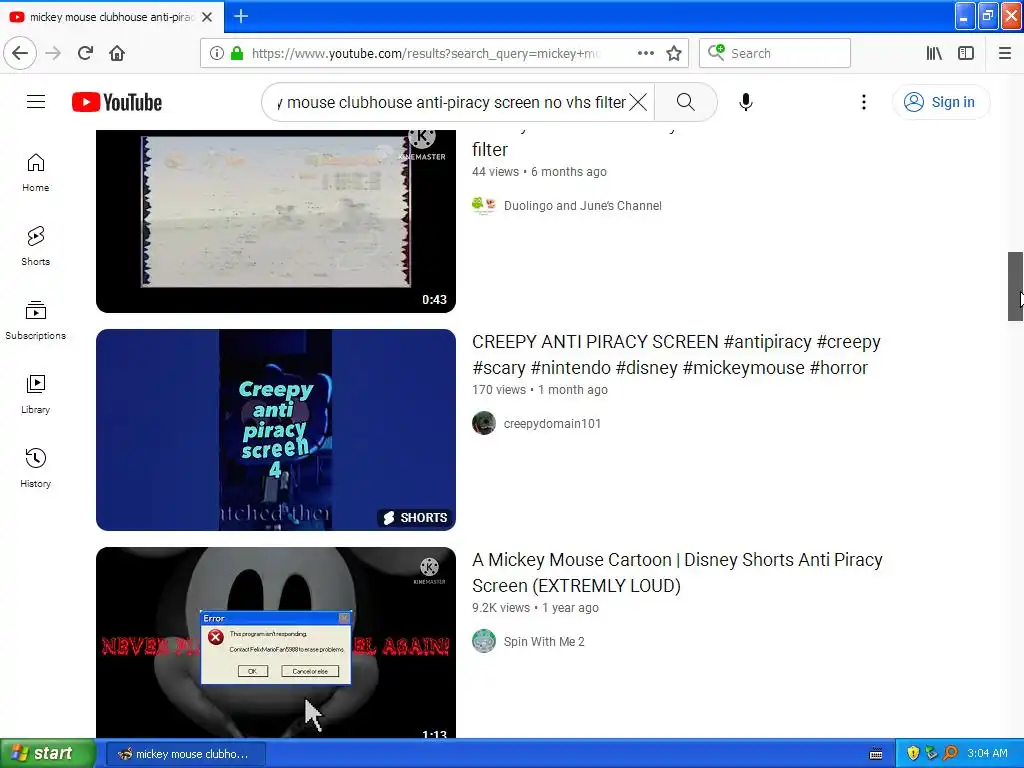Click the Sign in button
The image size is (1024, 768).
tap(940, 102)
